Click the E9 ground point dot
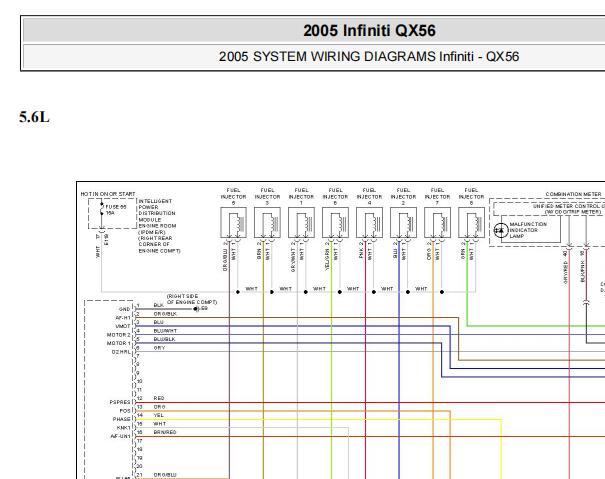 [x=196, y=309]
